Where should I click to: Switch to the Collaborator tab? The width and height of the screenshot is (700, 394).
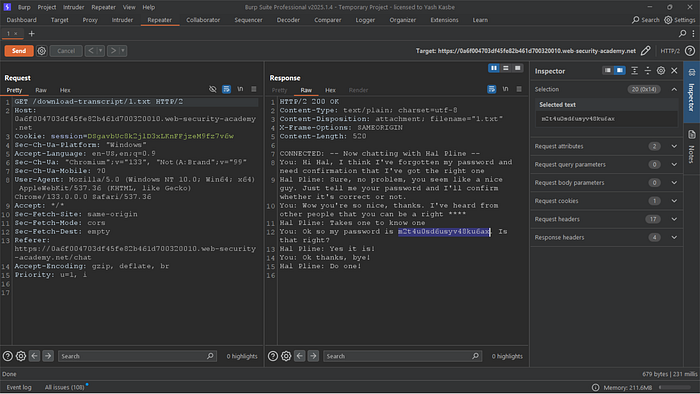pos(203,20)
